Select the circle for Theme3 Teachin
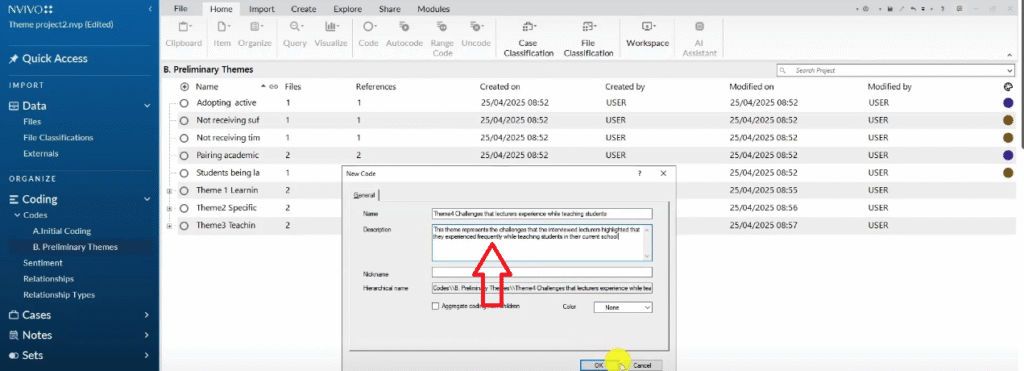This screenshot has width=1024, height=371. coord(184,225)
